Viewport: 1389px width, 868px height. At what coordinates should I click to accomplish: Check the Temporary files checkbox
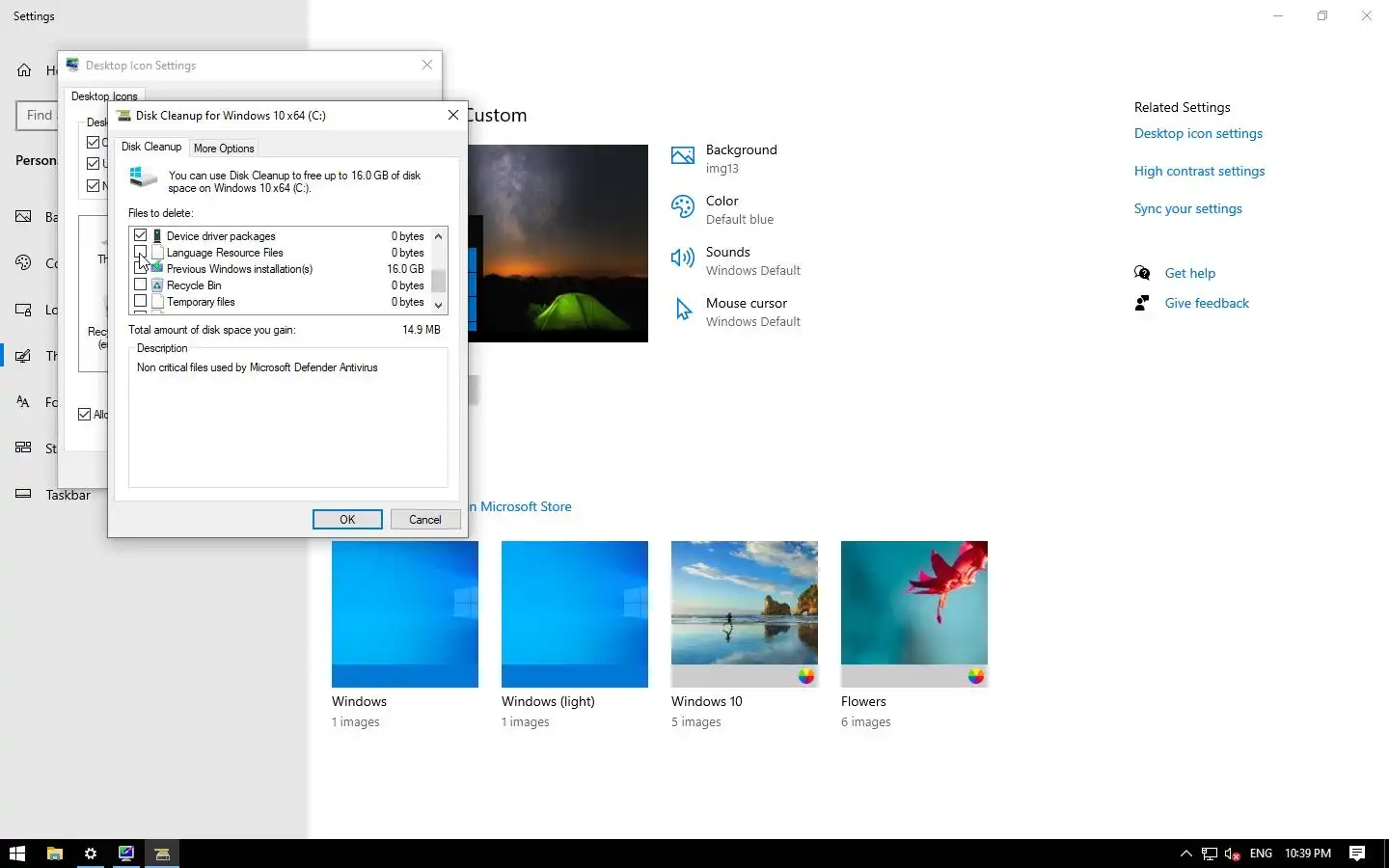(141, 302)
